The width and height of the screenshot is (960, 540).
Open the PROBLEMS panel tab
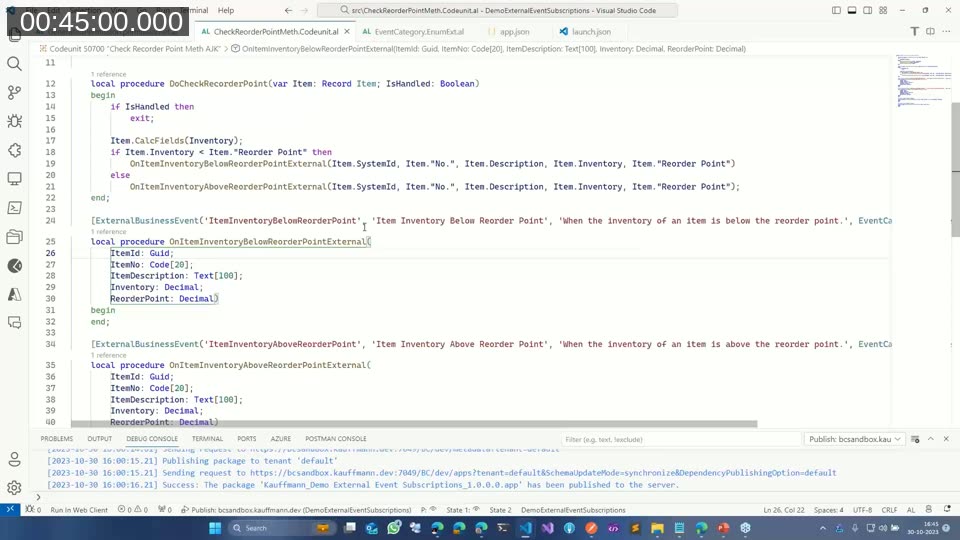coord(56,439)
